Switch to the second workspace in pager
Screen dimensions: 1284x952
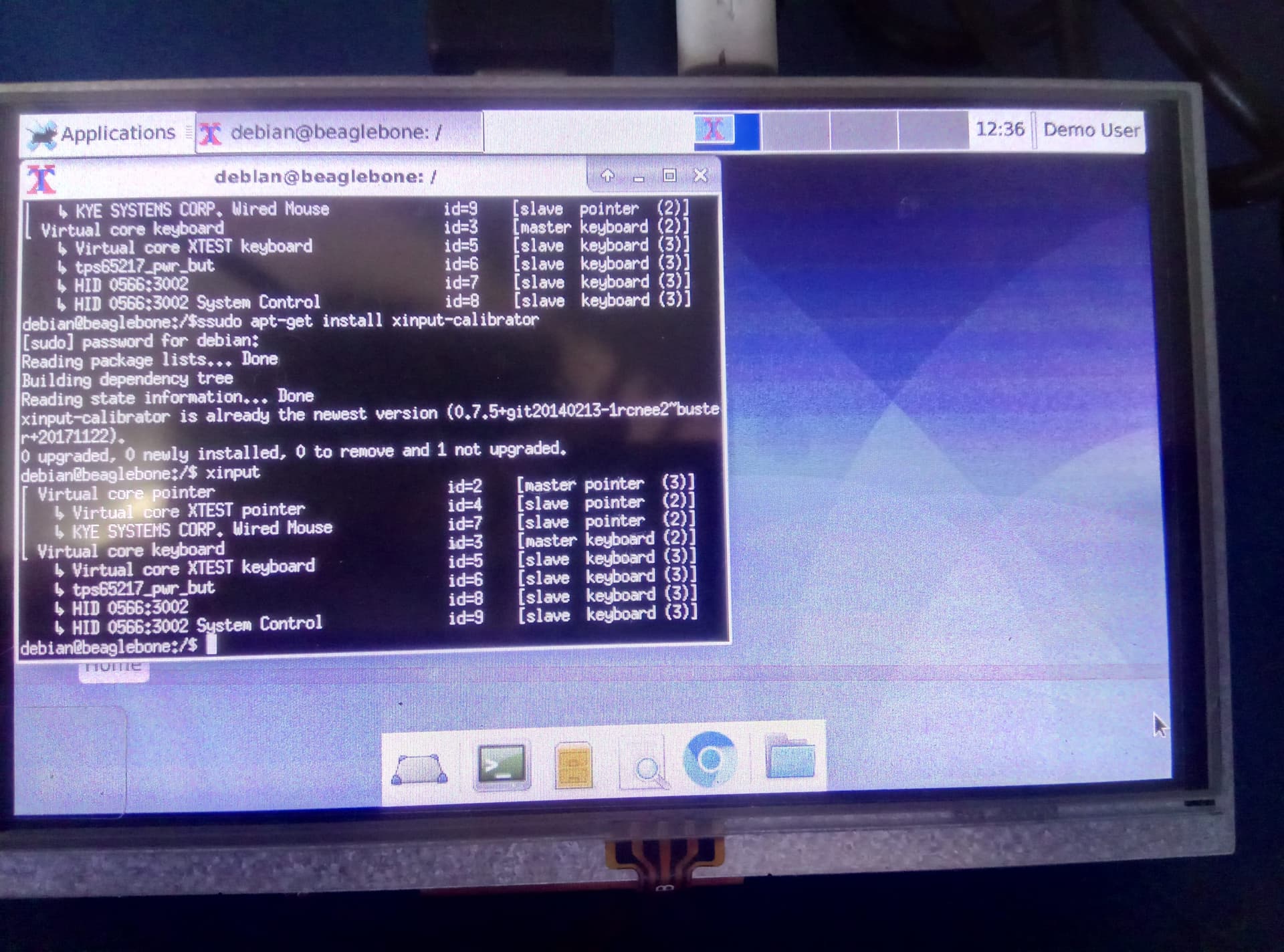[796, 130]
